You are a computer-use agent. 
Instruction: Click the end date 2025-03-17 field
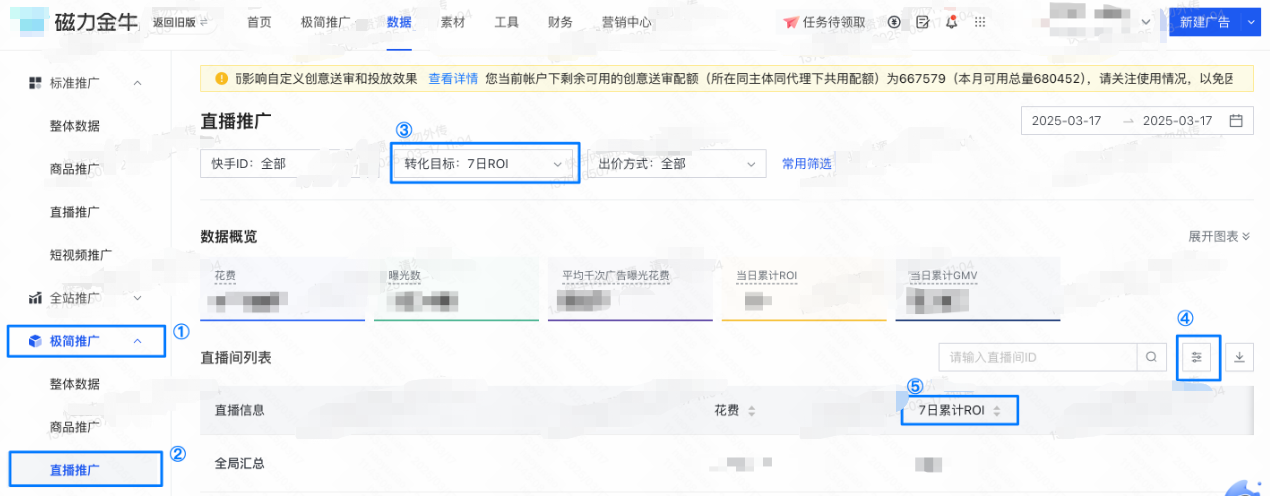coord(1176,121)
